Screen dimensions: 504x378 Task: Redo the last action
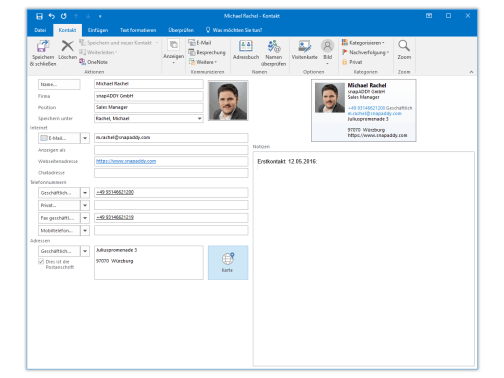(64, 16)
